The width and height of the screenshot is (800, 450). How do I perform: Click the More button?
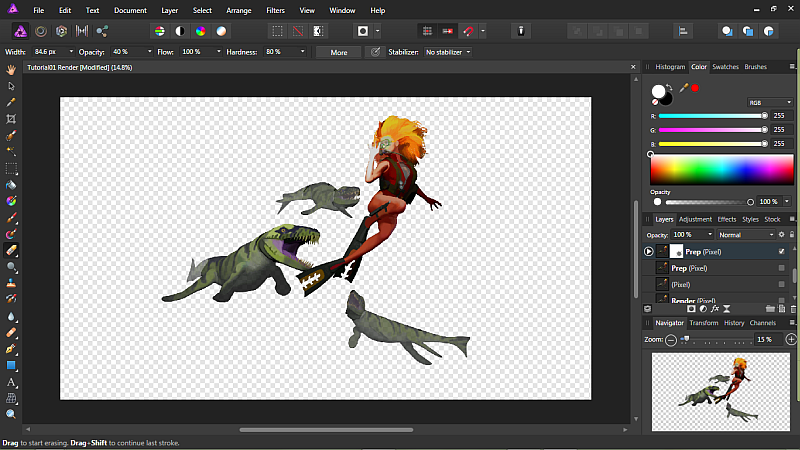click(339, 51)
